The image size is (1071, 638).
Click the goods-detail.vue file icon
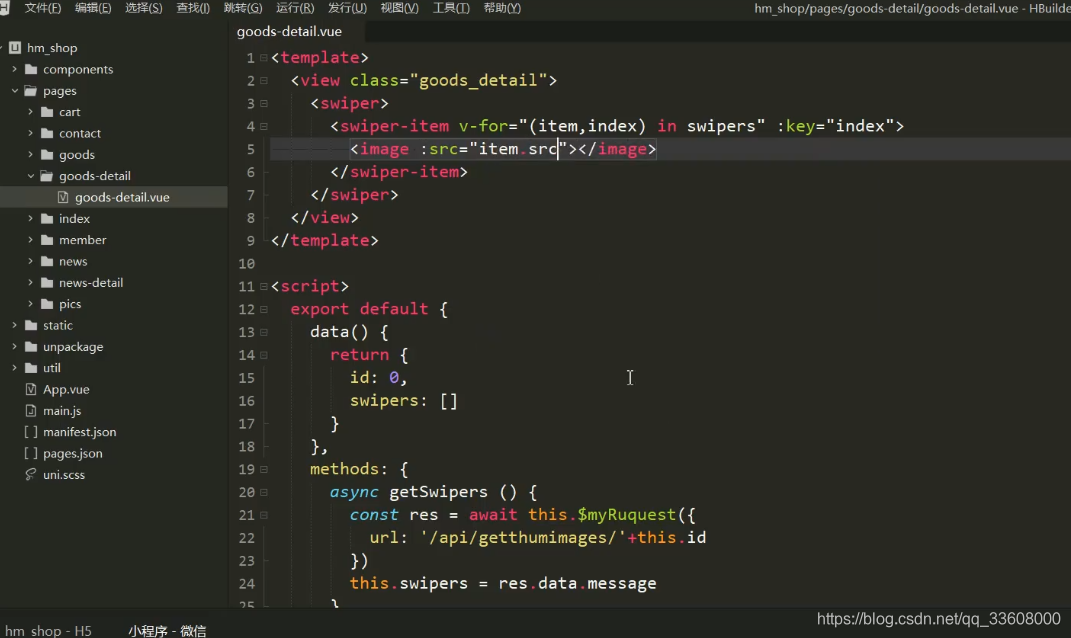pyautogui.click(x=63, y=197)
